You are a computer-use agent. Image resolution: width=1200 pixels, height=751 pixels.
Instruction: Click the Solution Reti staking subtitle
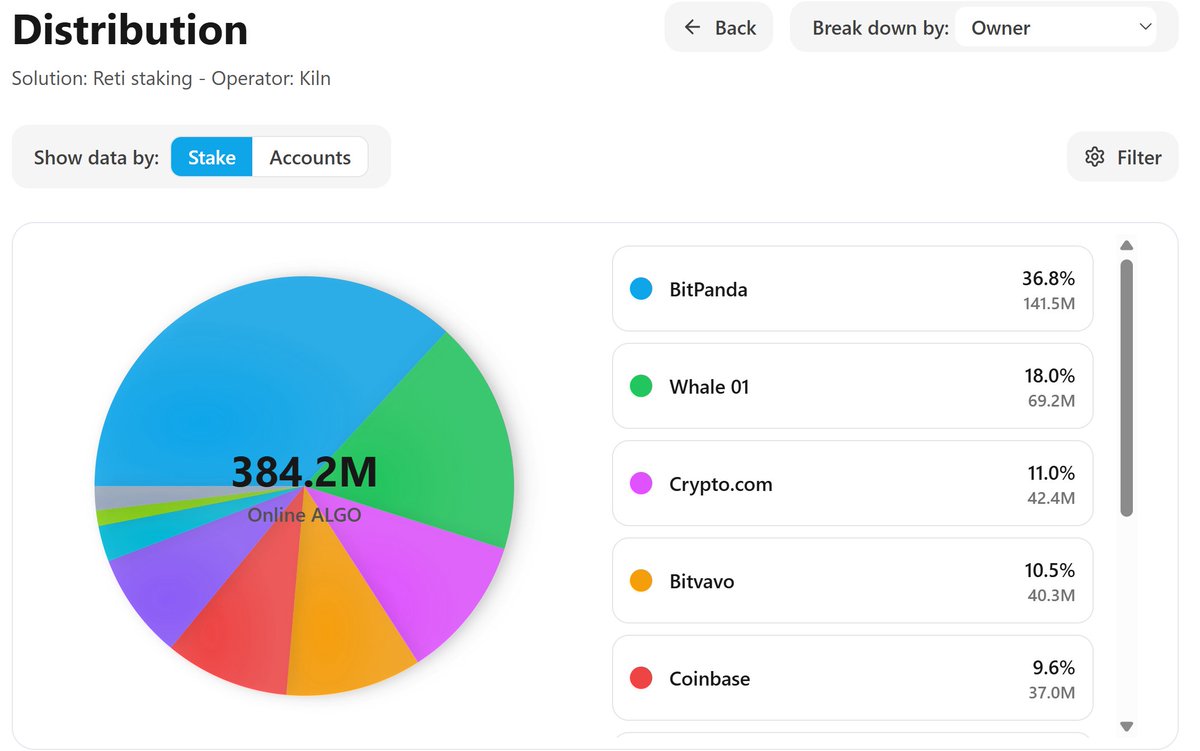(x=171, y=78)
